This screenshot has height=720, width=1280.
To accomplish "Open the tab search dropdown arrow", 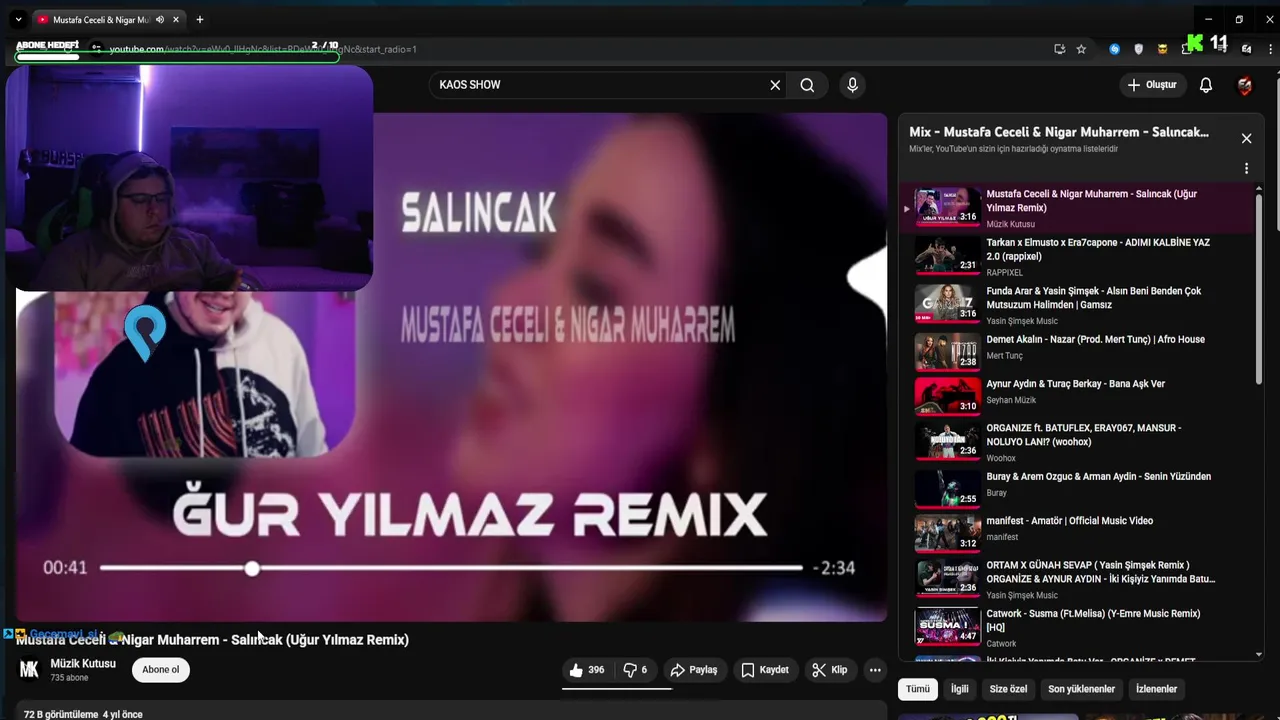I will coord(18,19).
